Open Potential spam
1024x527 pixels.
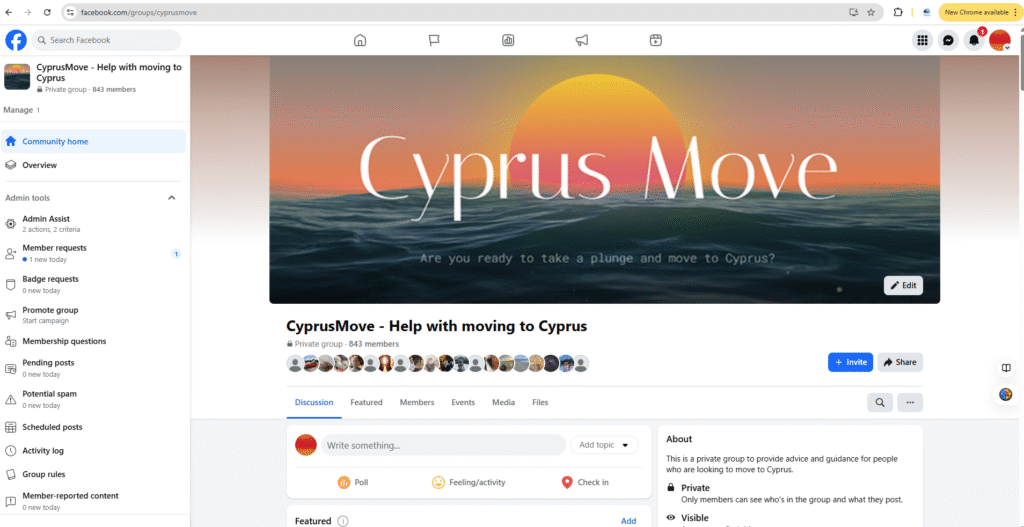pos(93,399)
